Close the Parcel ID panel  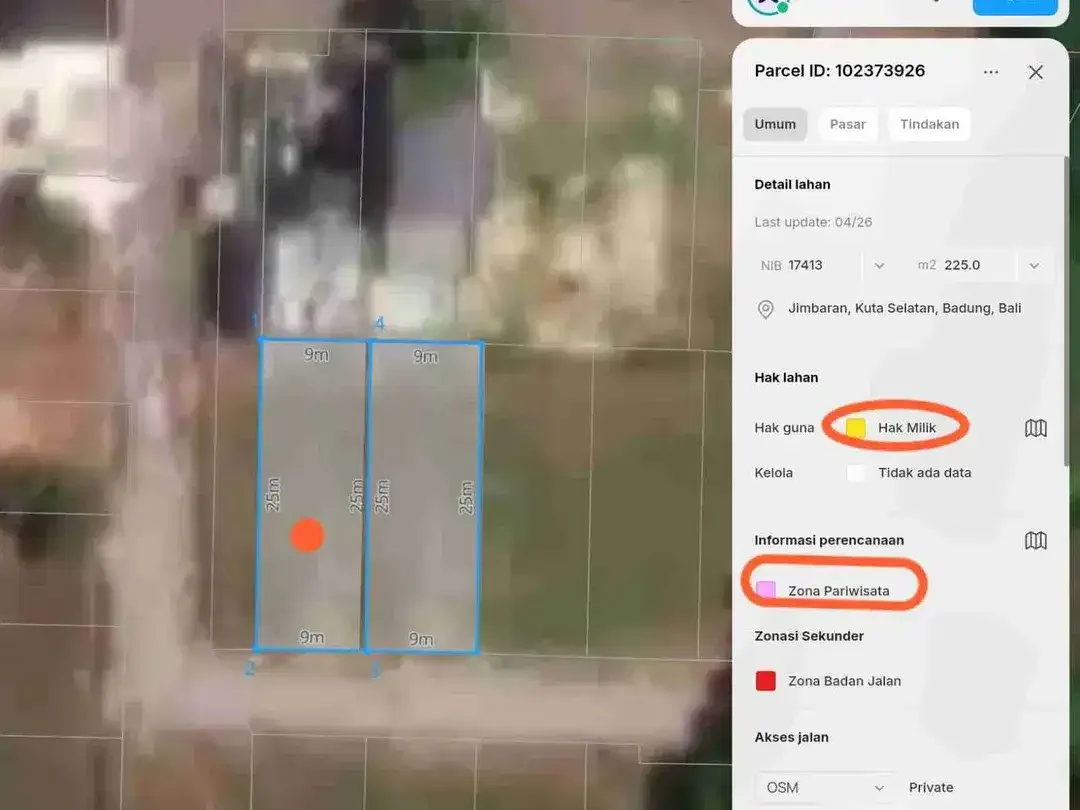[x=1035, y=72]
